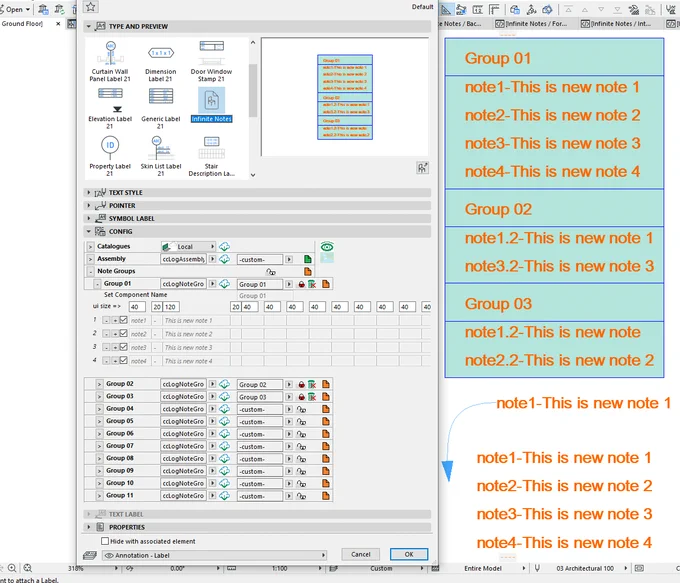Choose the Elevation Label 21 type
The width and height of the screenshot is (680, 583).
point(110,108)
